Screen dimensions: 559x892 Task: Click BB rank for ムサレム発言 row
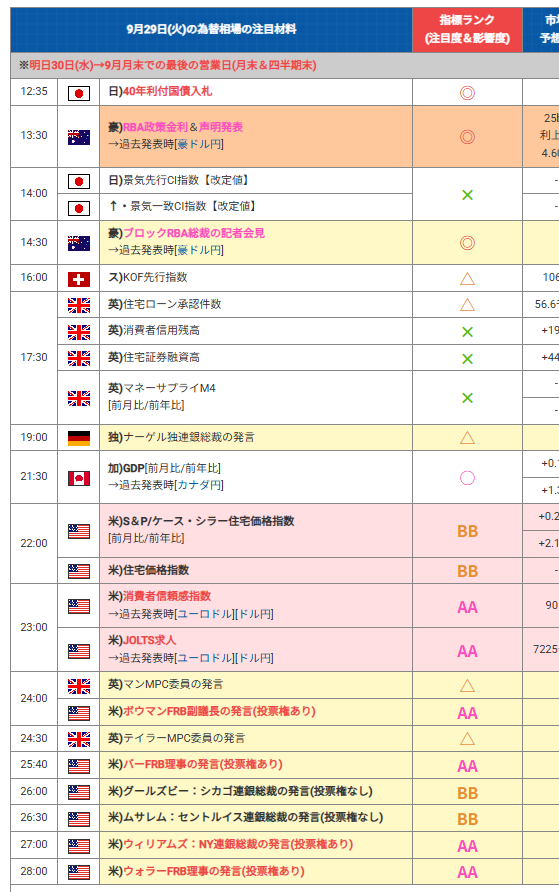coord(467,819)
